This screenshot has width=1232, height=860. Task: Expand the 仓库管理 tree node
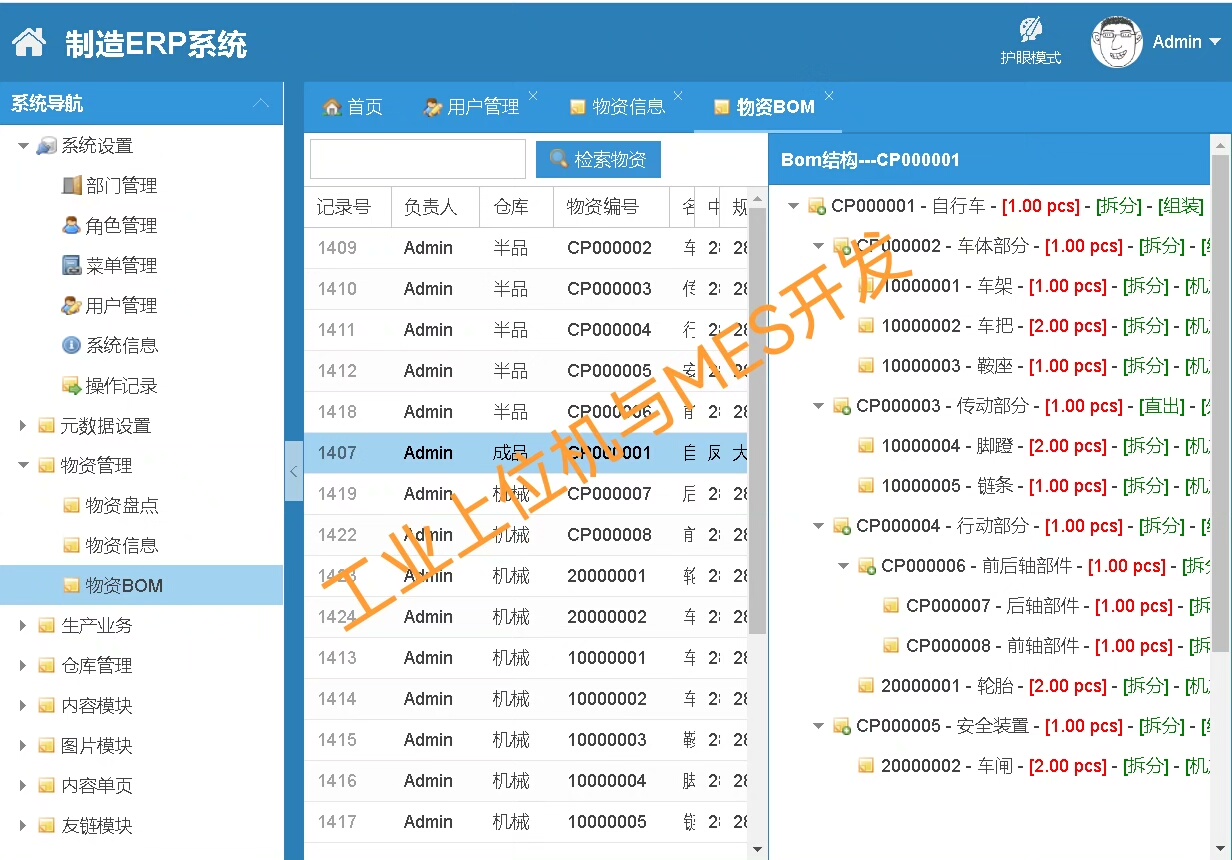[x=23, y=666]
